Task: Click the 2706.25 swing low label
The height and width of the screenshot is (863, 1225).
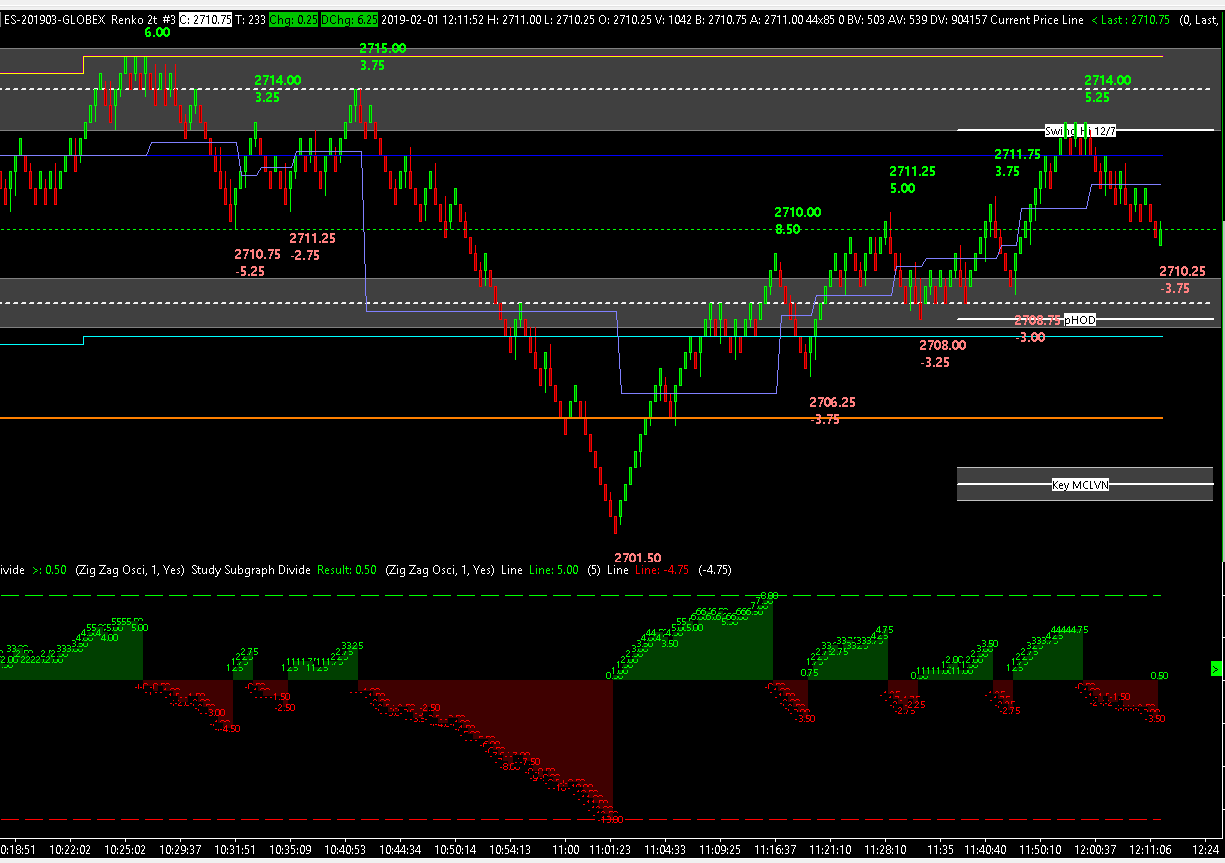Action: pos(833,402)
